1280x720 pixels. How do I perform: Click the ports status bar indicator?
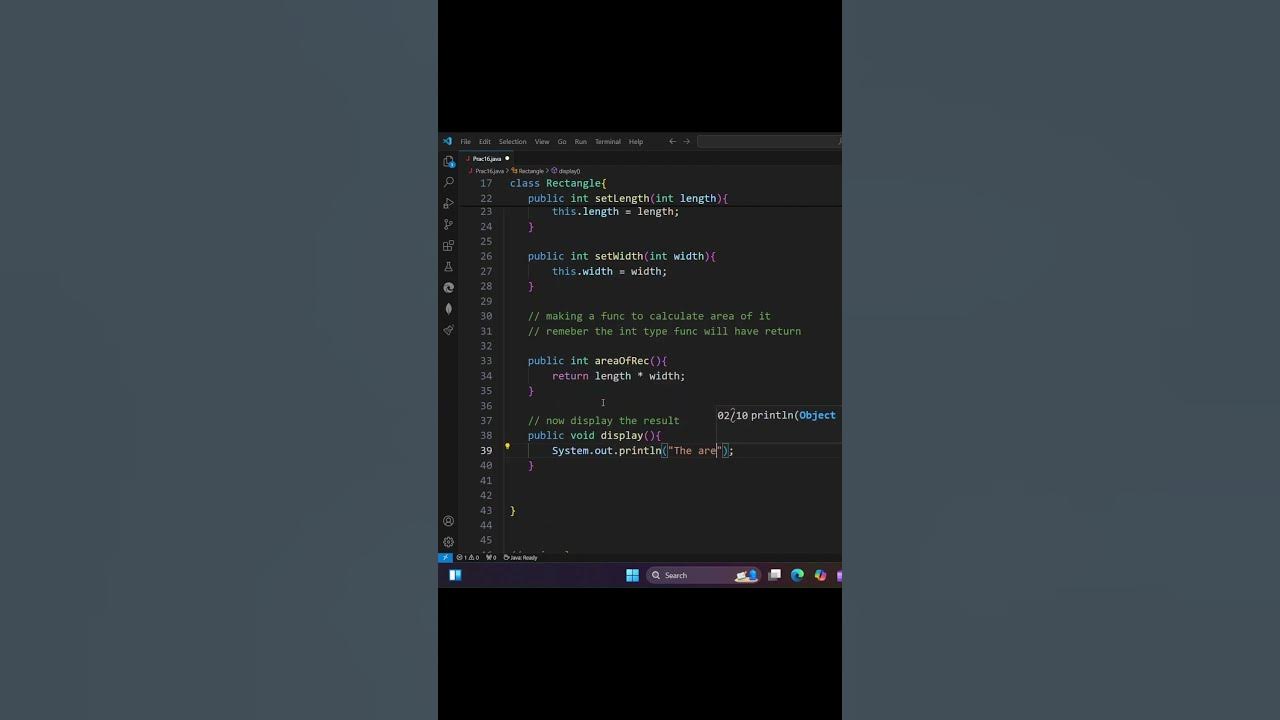[x=491, y=557]
